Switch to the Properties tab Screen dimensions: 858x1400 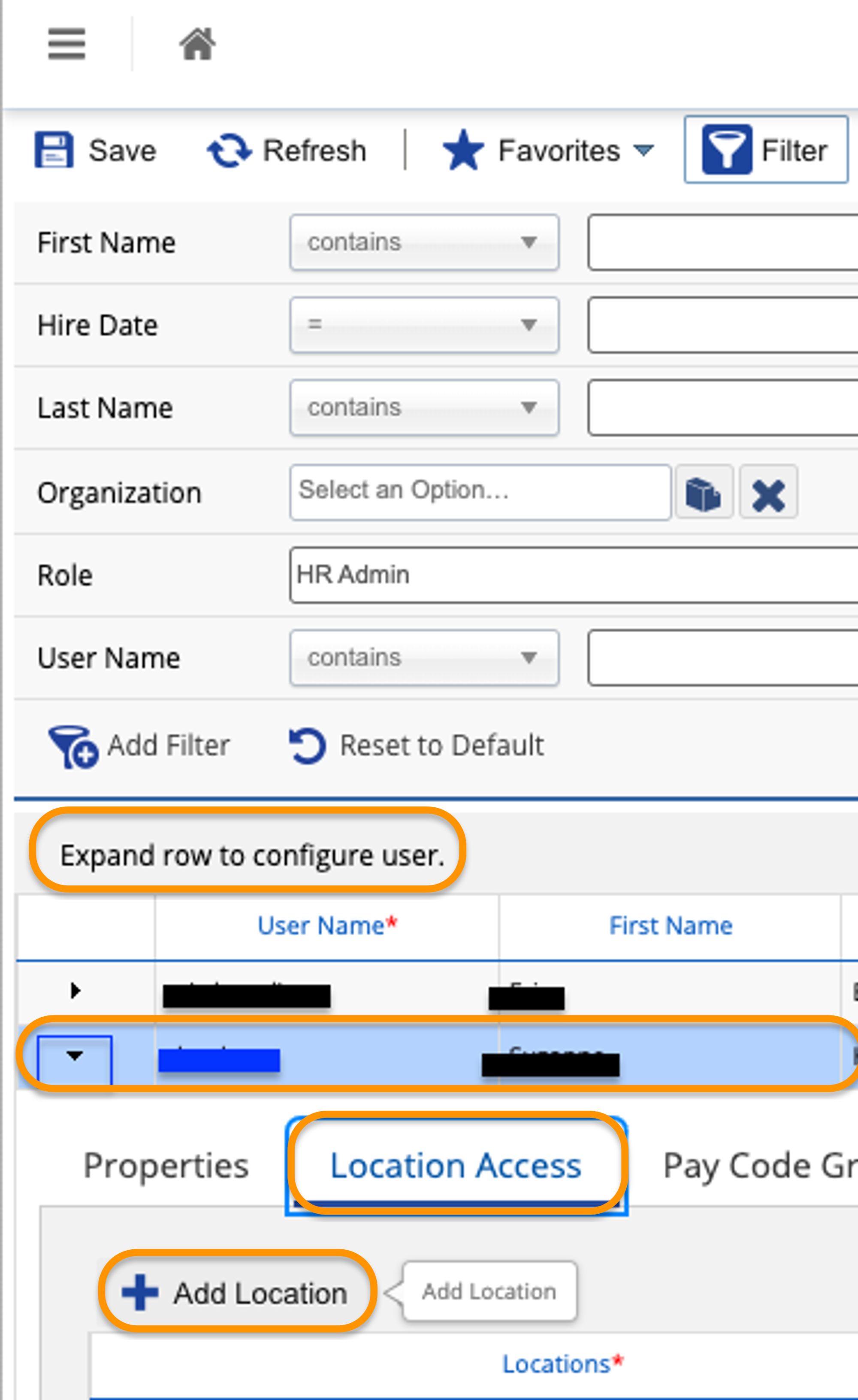point(166,1166)
